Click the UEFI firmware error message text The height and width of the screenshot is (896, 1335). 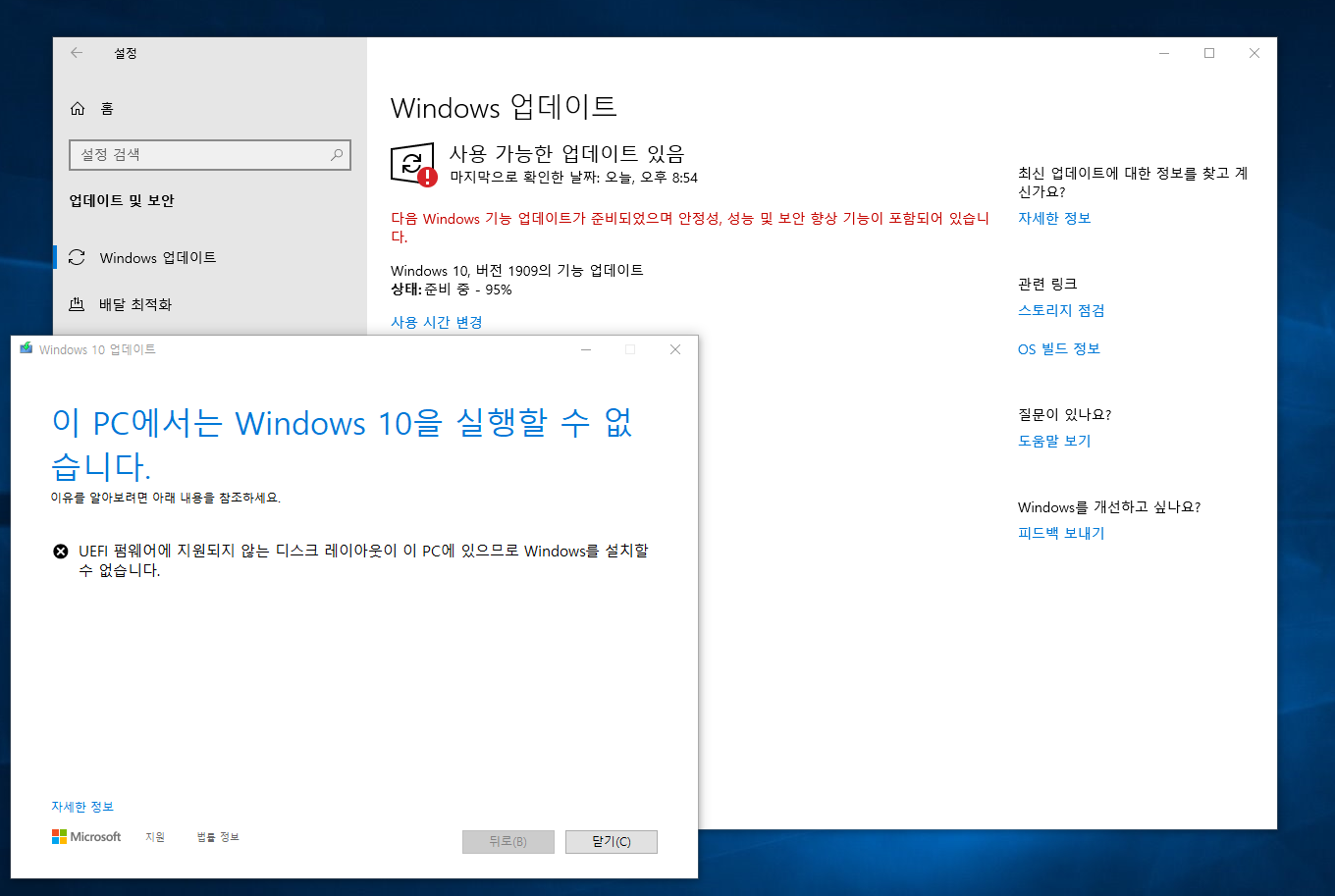[x=363, y=560]
